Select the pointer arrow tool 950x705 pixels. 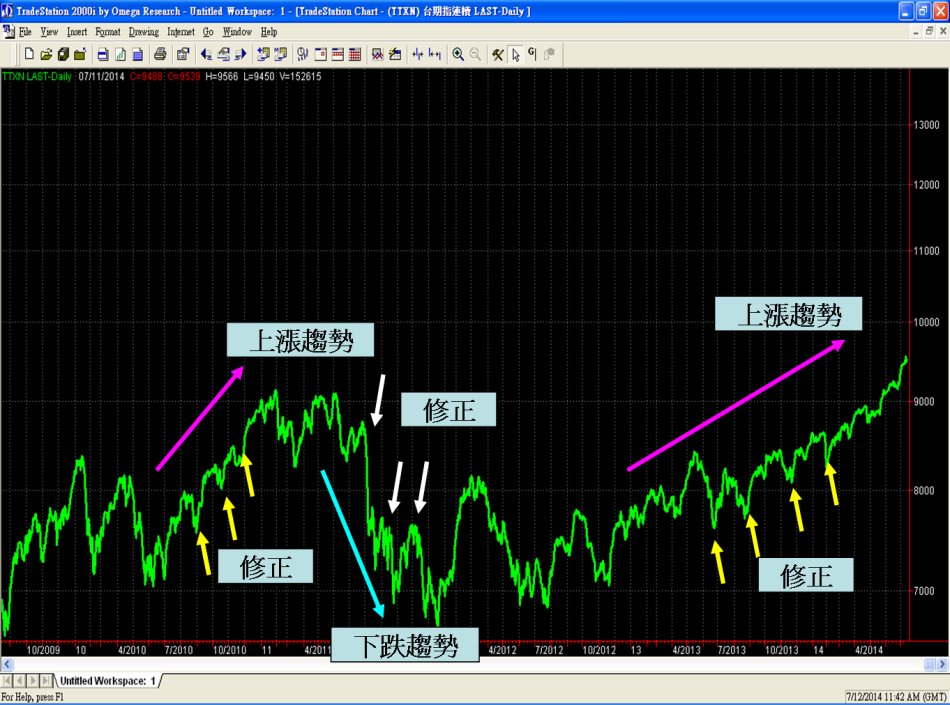pos(515,54)
